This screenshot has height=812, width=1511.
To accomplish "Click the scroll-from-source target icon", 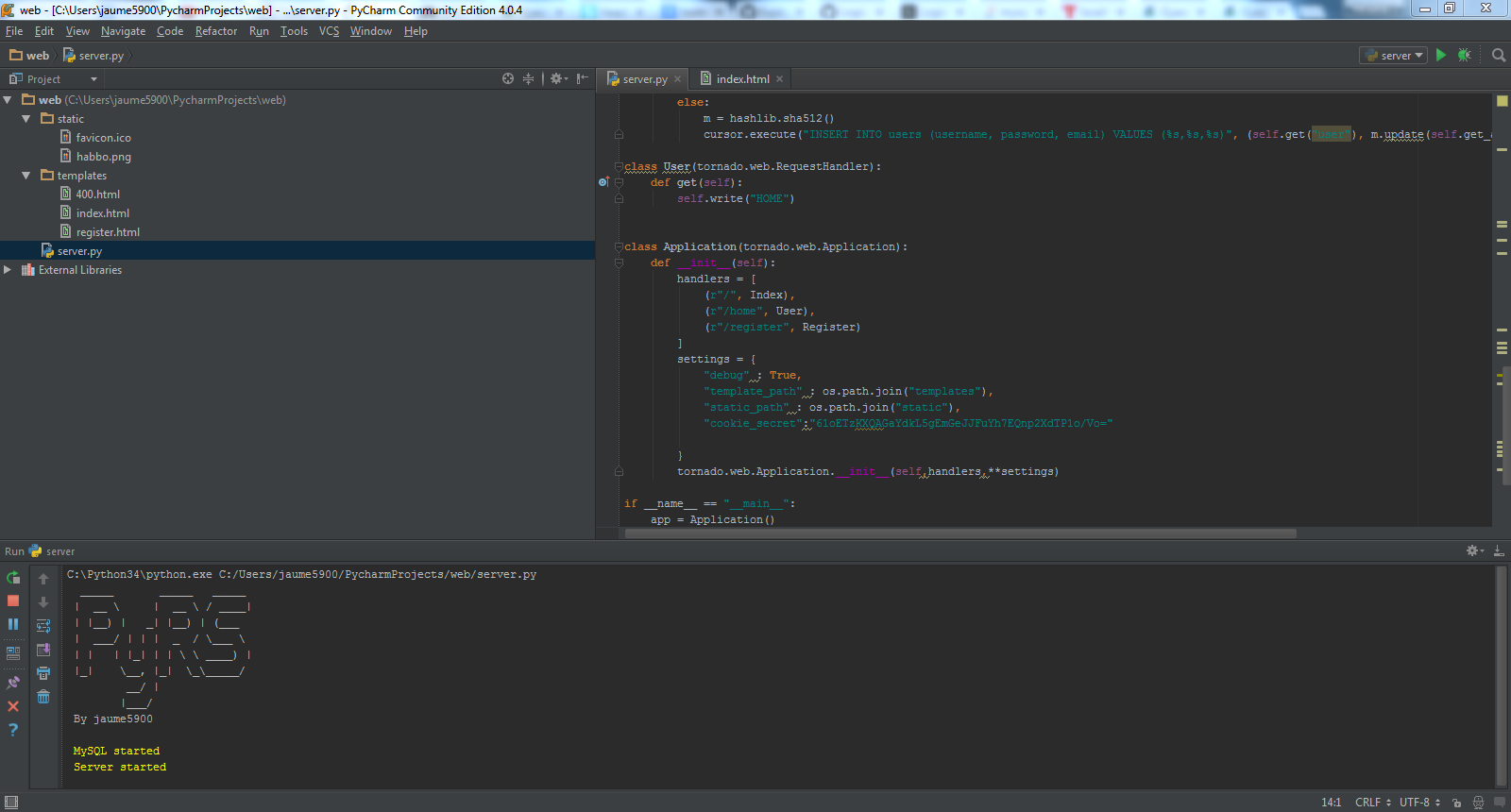I will coord(508,79).
